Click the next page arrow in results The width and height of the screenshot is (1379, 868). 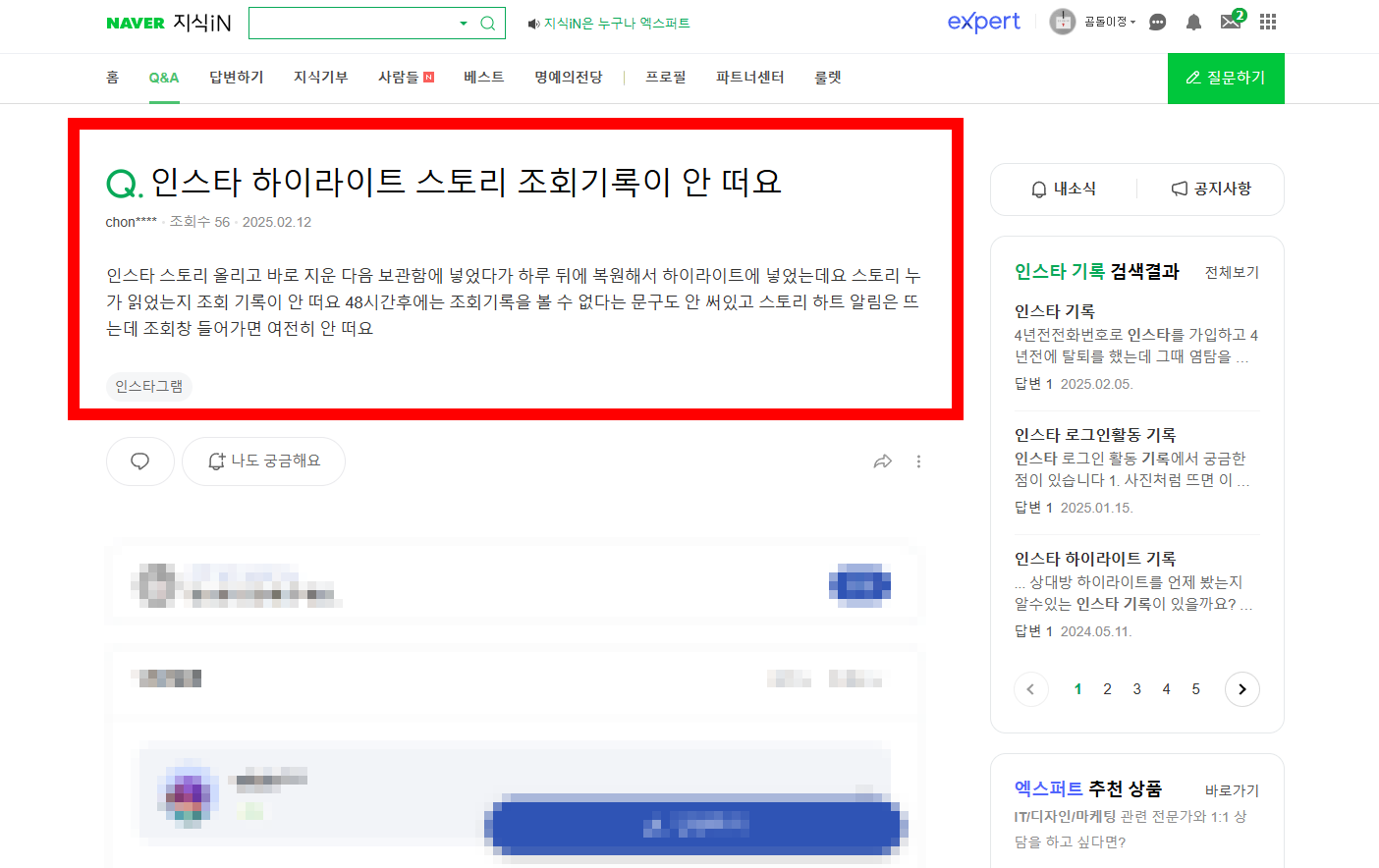(x=1242, y=689)
